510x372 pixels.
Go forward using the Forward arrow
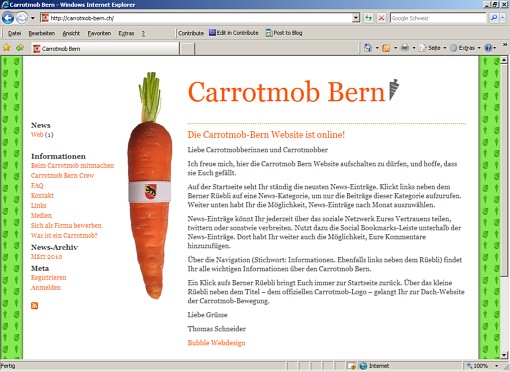pos(22,18)
